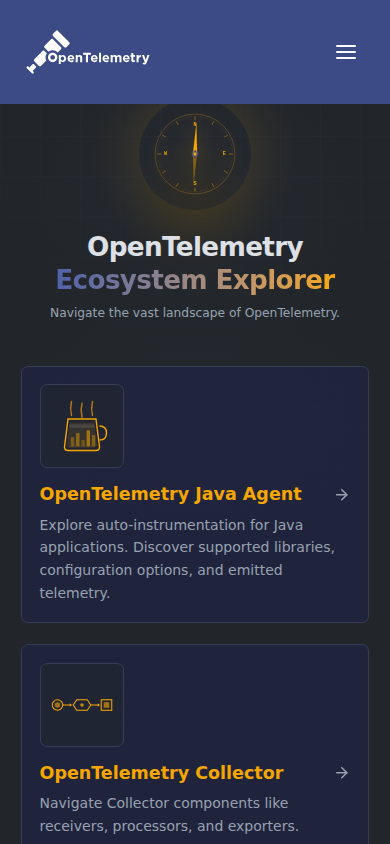Viewport: 390px width, 844px height.
Task: Open the OpenTelemetry Java Agent heading link
Action: pyautogui.click(x=171, y=494)
